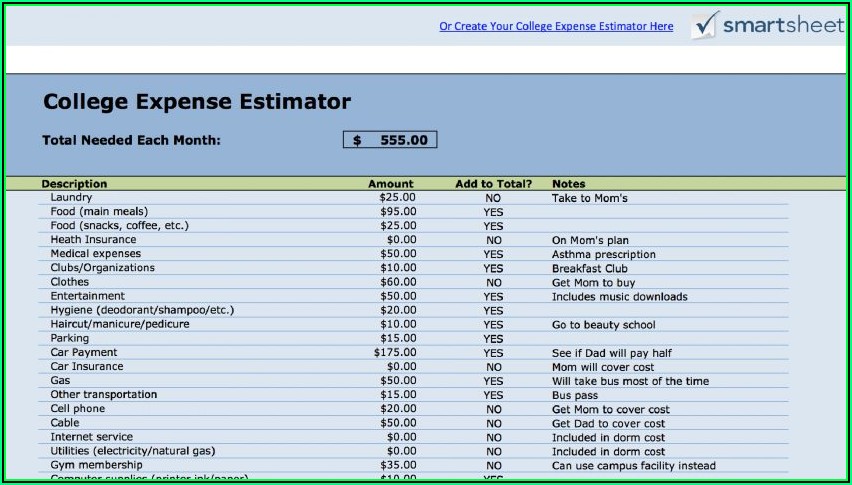Viewport: 852px width, 485px height.
Task: Click the Notes column header
Action: point(569,184)
